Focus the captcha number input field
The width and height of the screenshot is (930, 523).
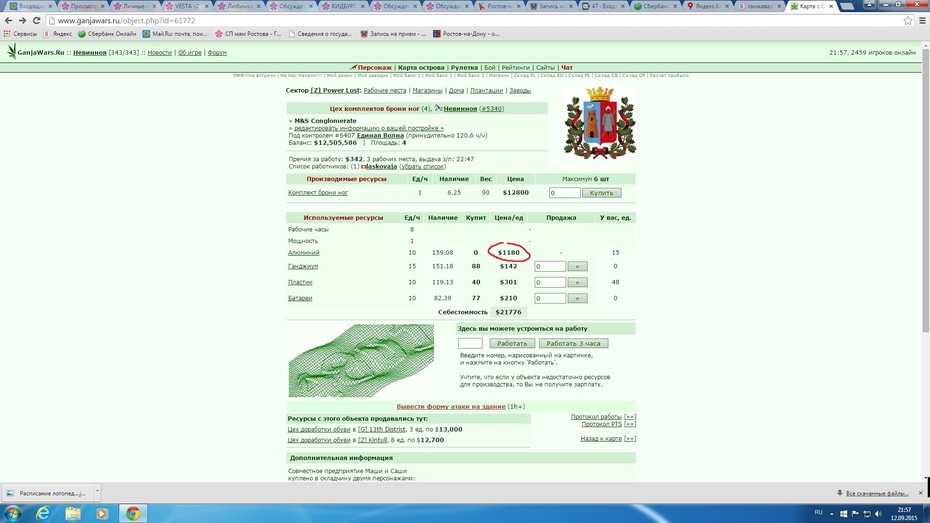click(470, 343)
